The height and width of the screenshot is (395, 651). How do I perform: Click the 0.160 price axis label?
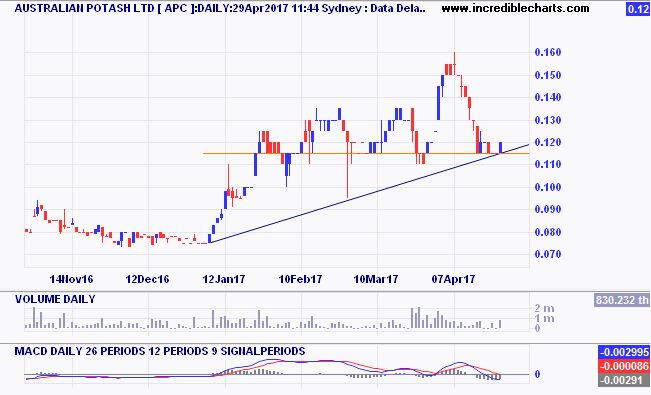click(x=548, y=52)
